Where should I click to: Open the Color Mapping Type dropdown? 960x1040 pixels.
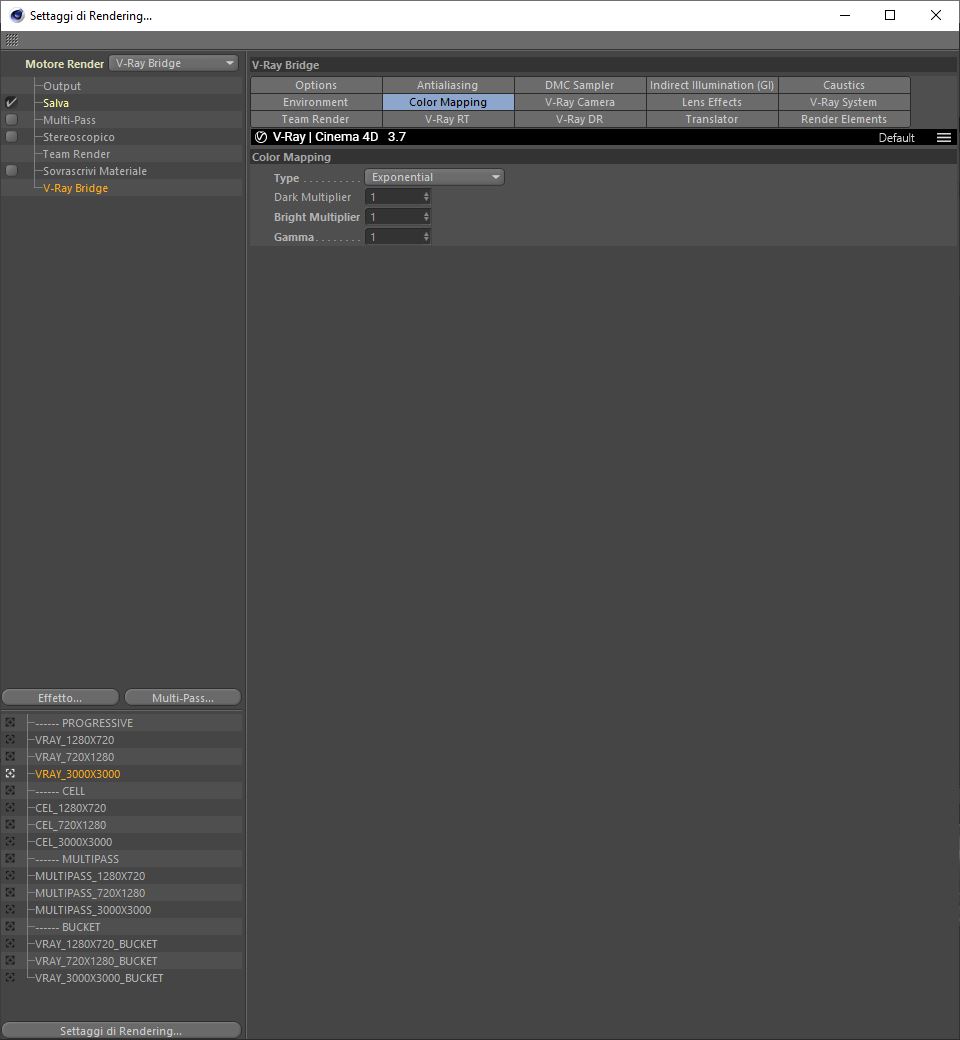435,177
